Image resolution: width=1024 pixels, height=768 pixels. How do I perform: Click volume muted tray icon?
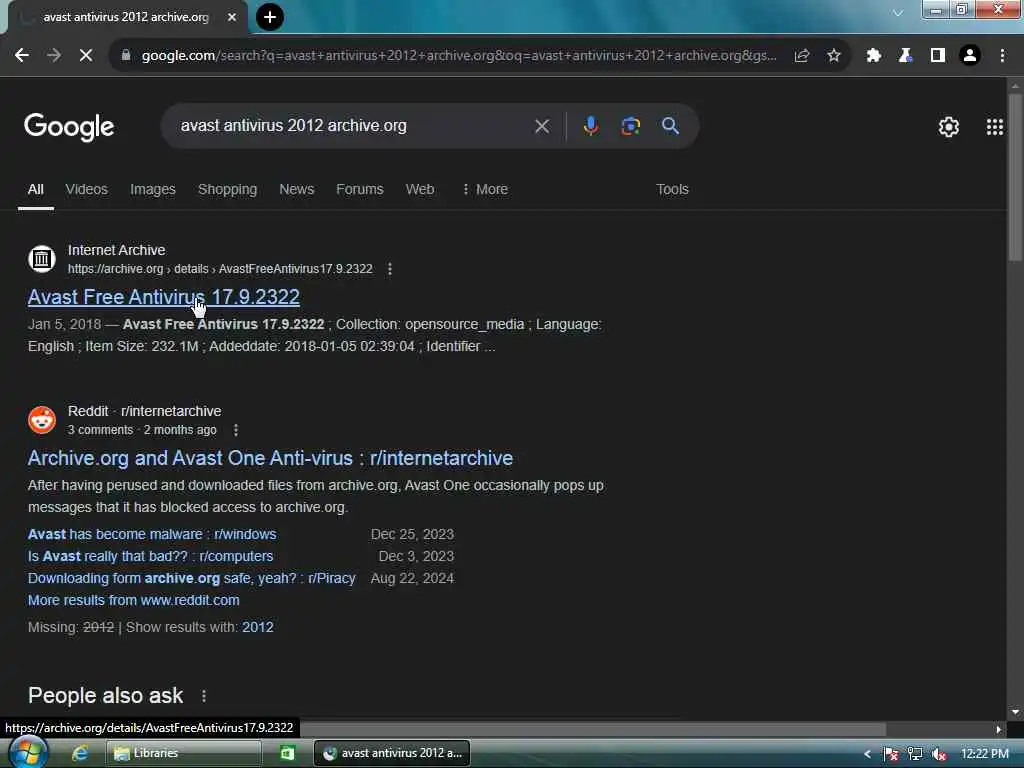tap(939, 754)
